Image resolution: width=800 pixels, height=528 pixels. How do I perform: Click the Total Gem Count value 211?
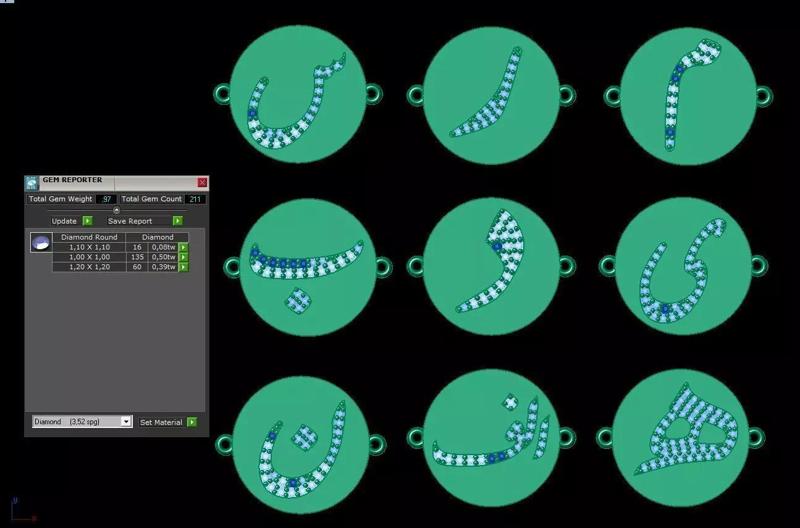point(195,199)
